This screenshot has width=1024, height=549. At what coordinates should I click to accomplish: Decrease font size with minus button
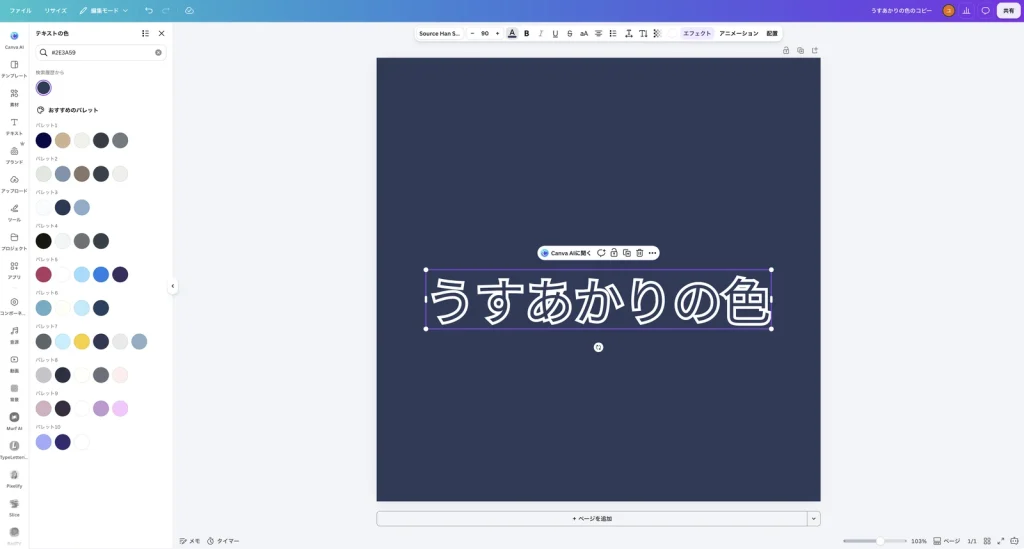coord(472,33)
